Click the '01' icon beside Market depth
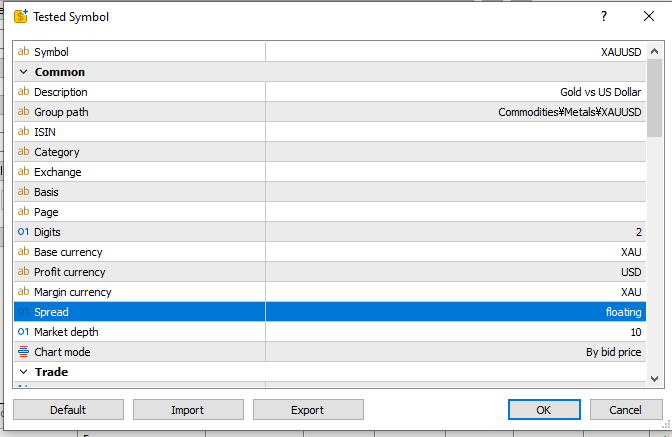 coord(24,332)
